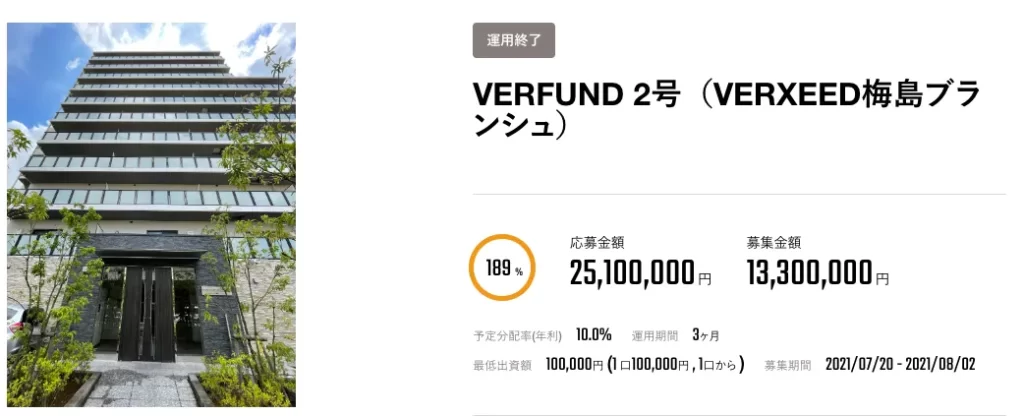Click the divider line below 募集期間

pos(739,413)
